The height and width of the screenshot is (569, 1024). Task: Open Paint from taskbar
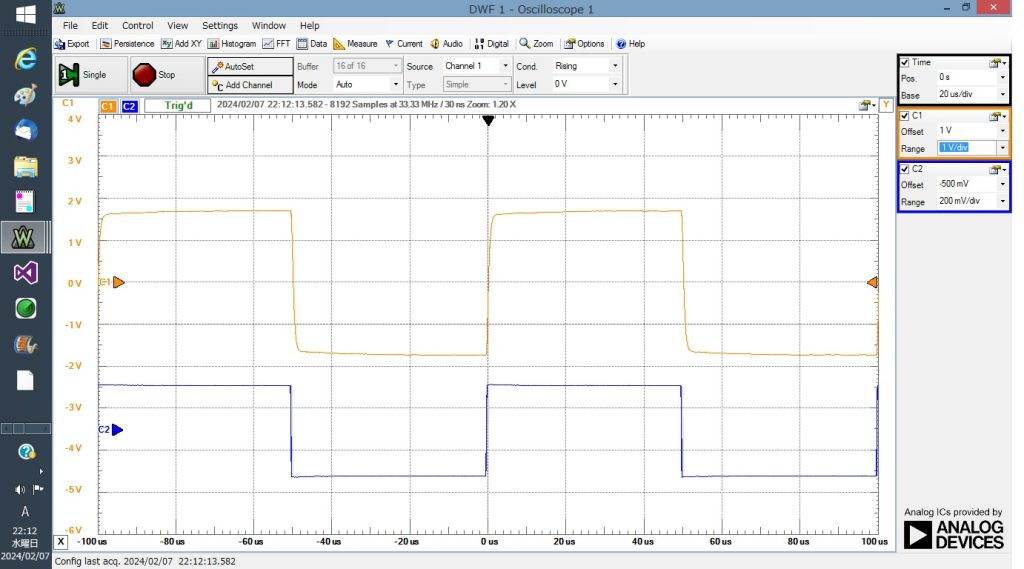[25, 95]
